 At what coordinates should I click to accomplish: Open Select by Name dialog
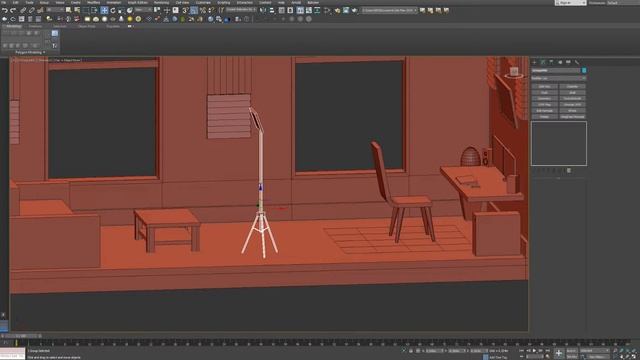click(x=77, y=10)
